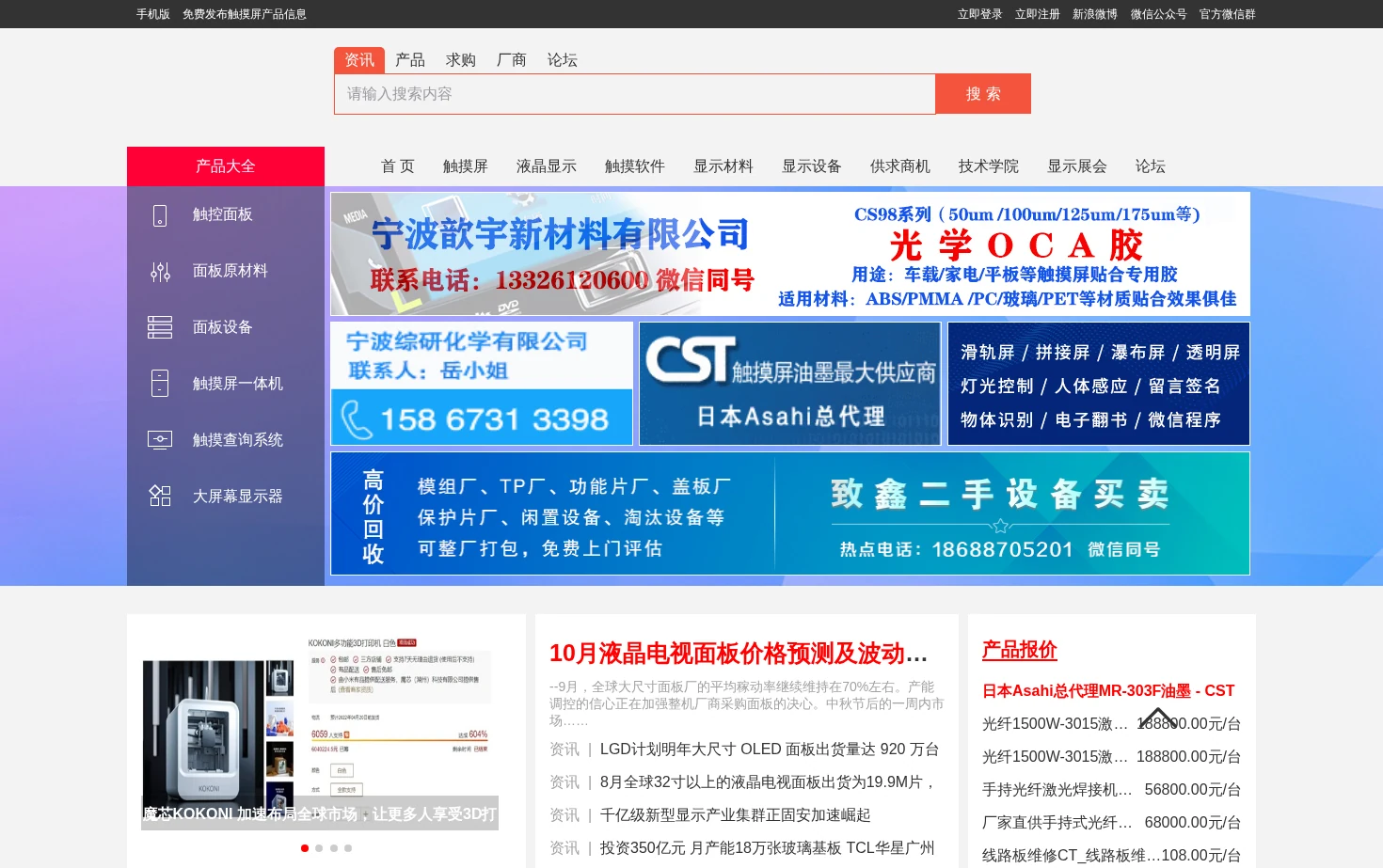Screen dimensions: 1383x868
Task: Click the 触摸查询系统 monitor icon
Action: click(160, 439)
